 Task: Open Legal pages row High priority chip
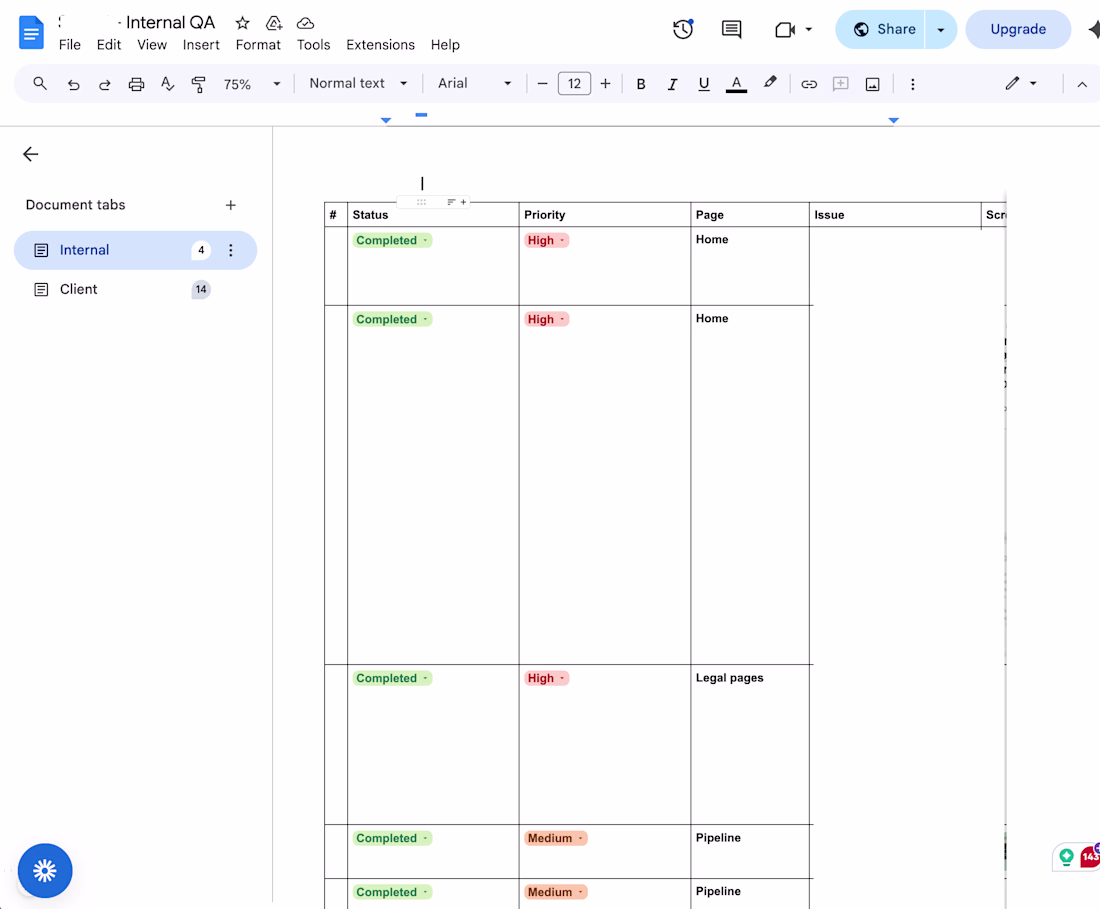546,678
